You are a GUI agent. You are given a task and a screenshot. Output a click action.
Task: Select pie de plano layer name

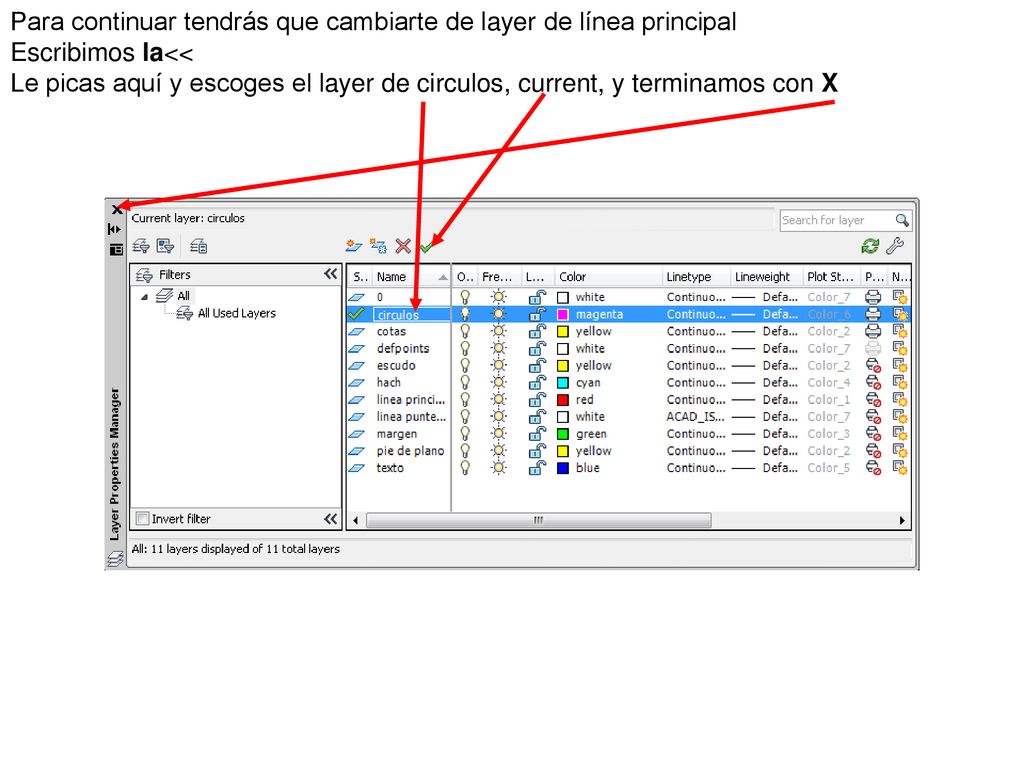tap(410, 451)
